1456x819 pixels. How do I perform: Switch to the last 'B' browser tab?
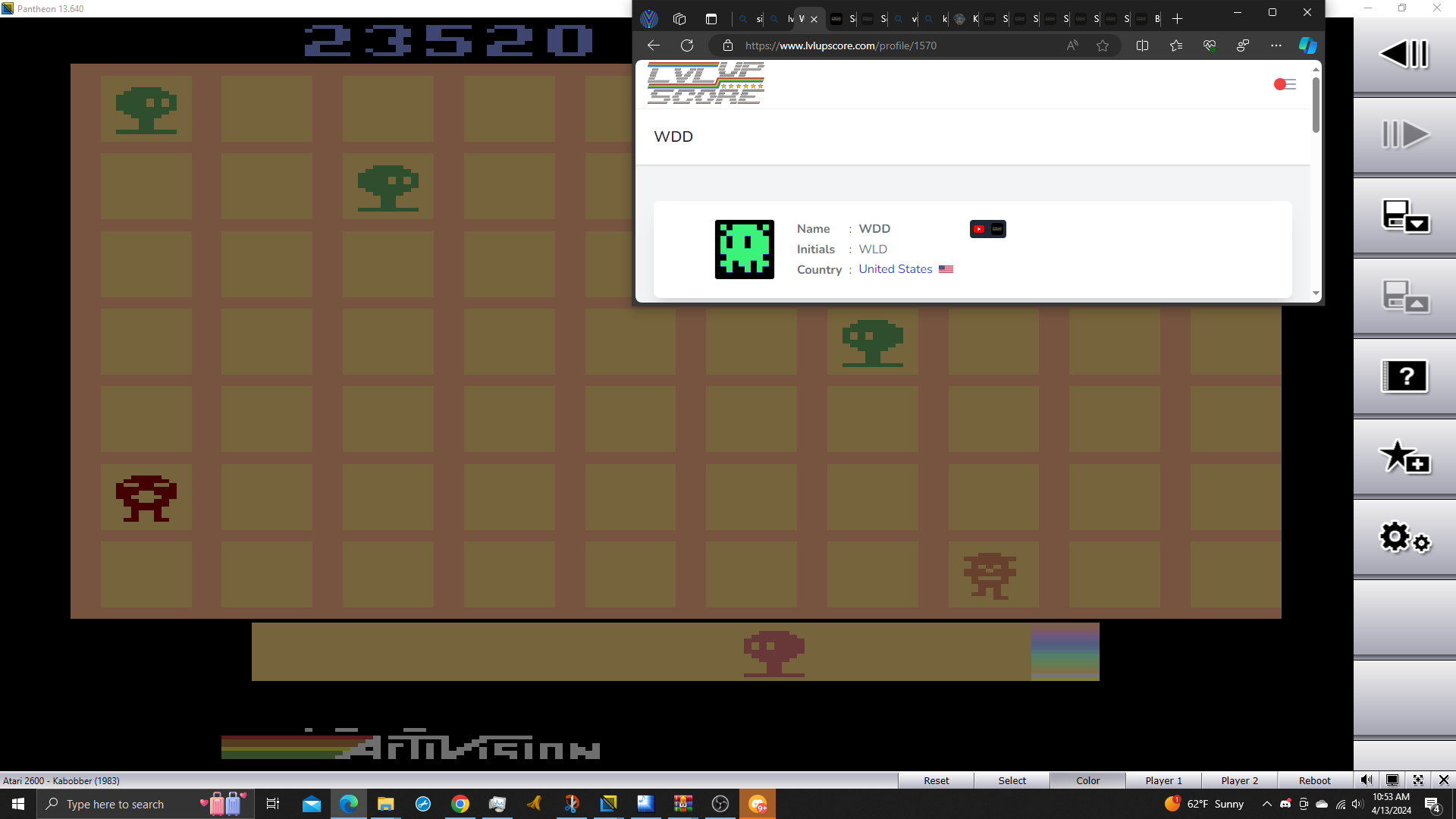coord(1149,19)
